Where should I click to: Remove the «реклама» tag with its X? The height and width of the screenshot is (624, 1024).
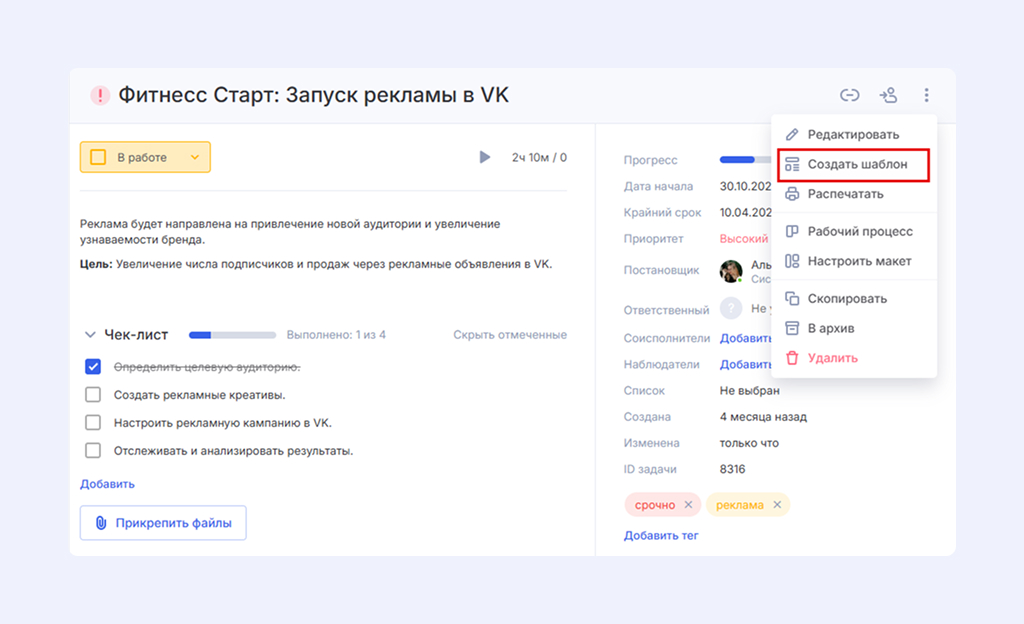[x=777, y=505]
